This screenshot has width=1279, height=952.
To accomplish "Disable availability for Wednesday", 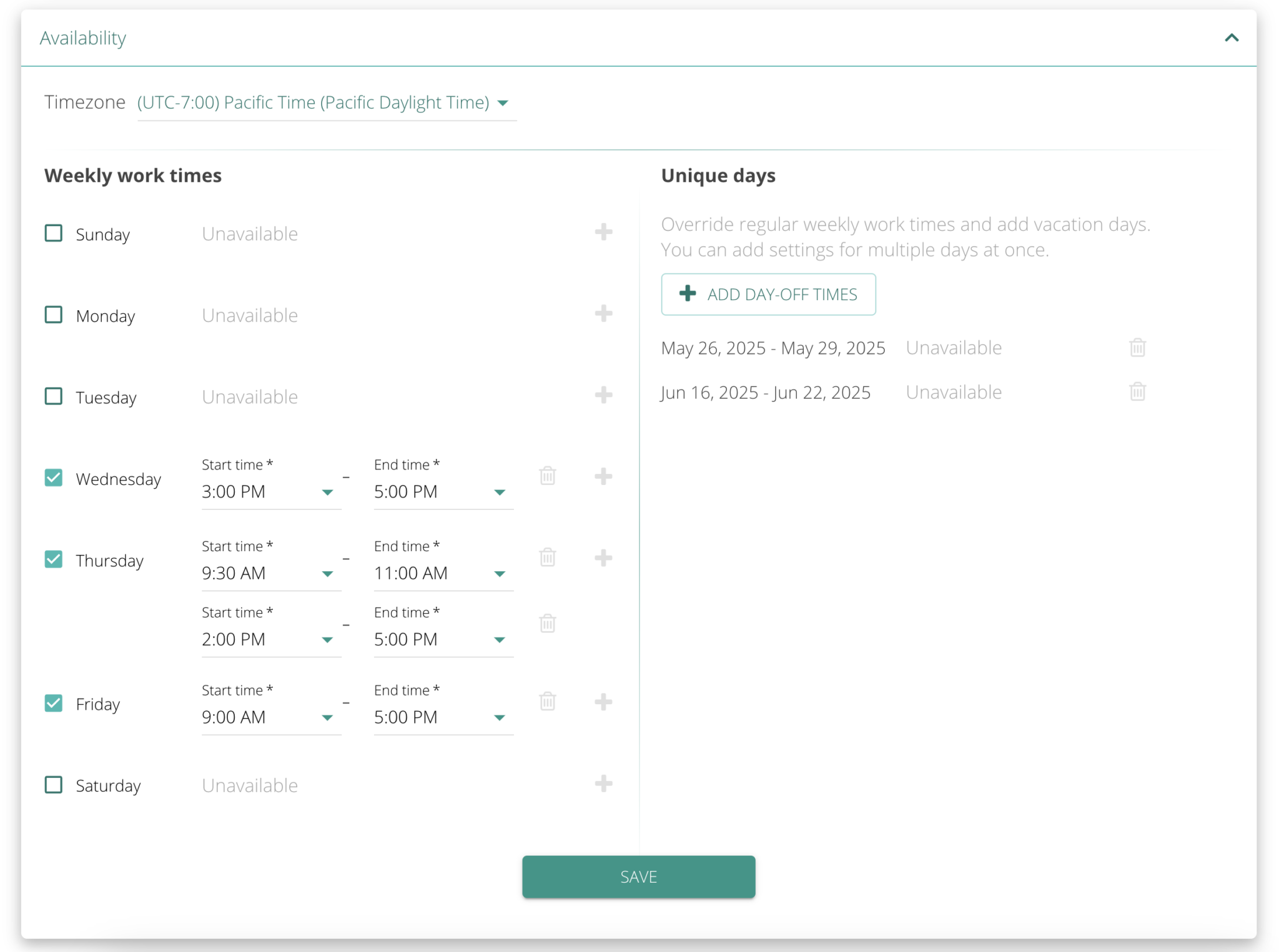I will (53, 477).
